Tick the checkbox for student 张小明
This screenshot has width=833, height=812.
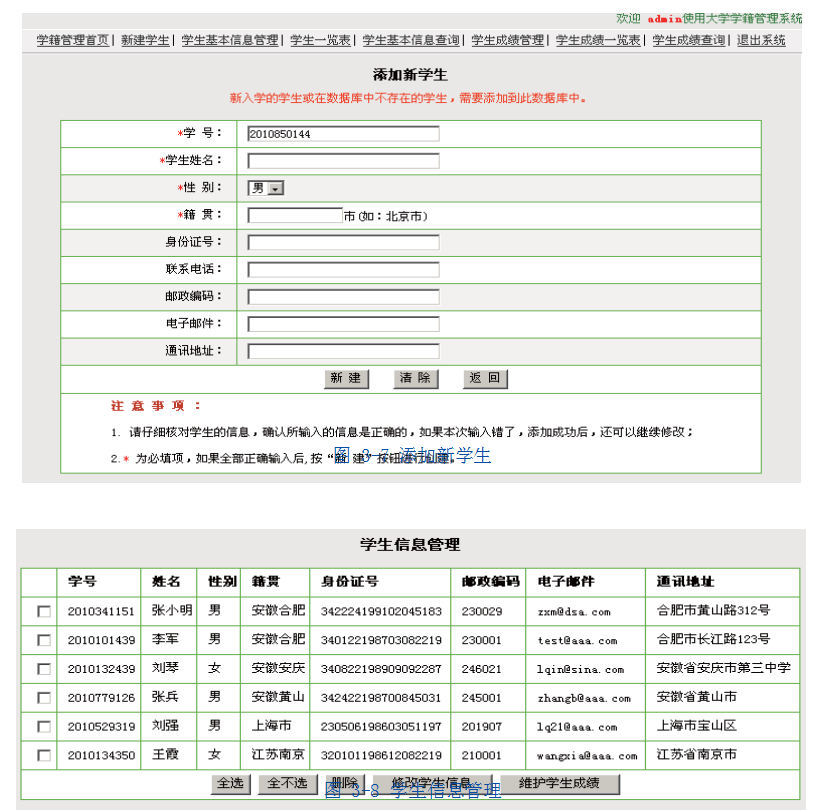point(44,612)
